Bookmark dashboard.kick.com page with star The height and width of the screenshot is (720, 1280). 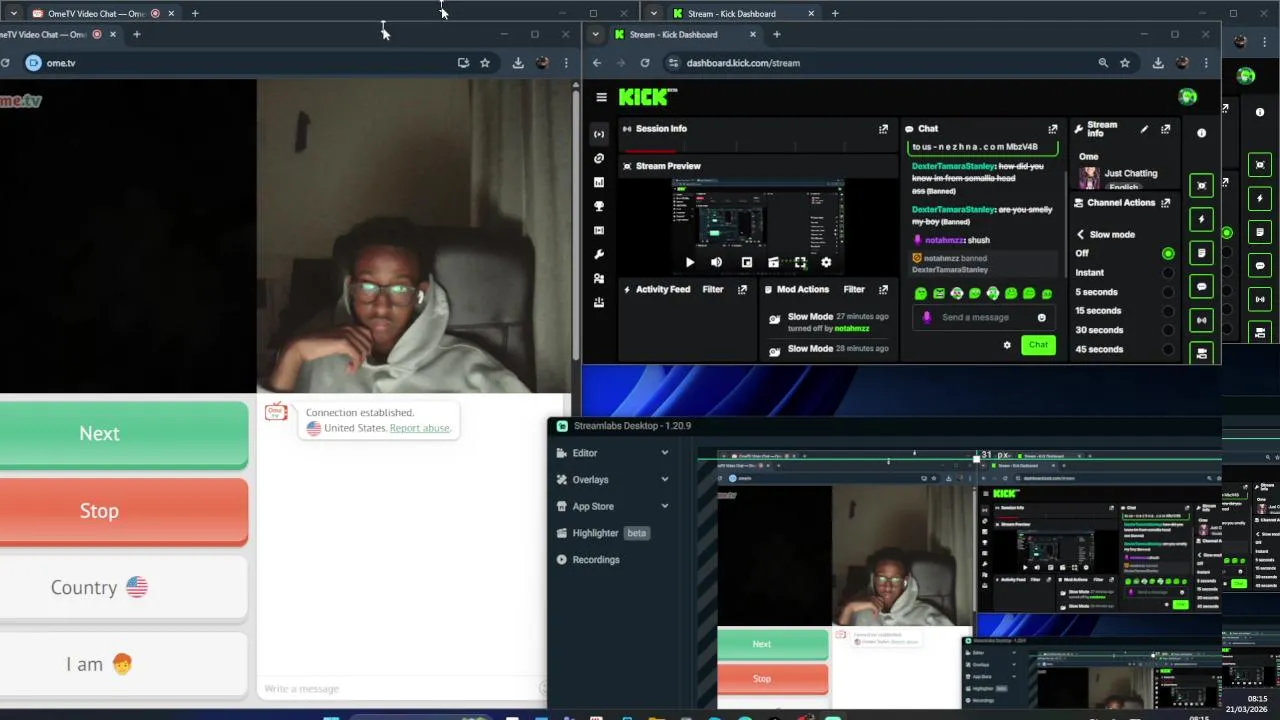(1125, 63)
